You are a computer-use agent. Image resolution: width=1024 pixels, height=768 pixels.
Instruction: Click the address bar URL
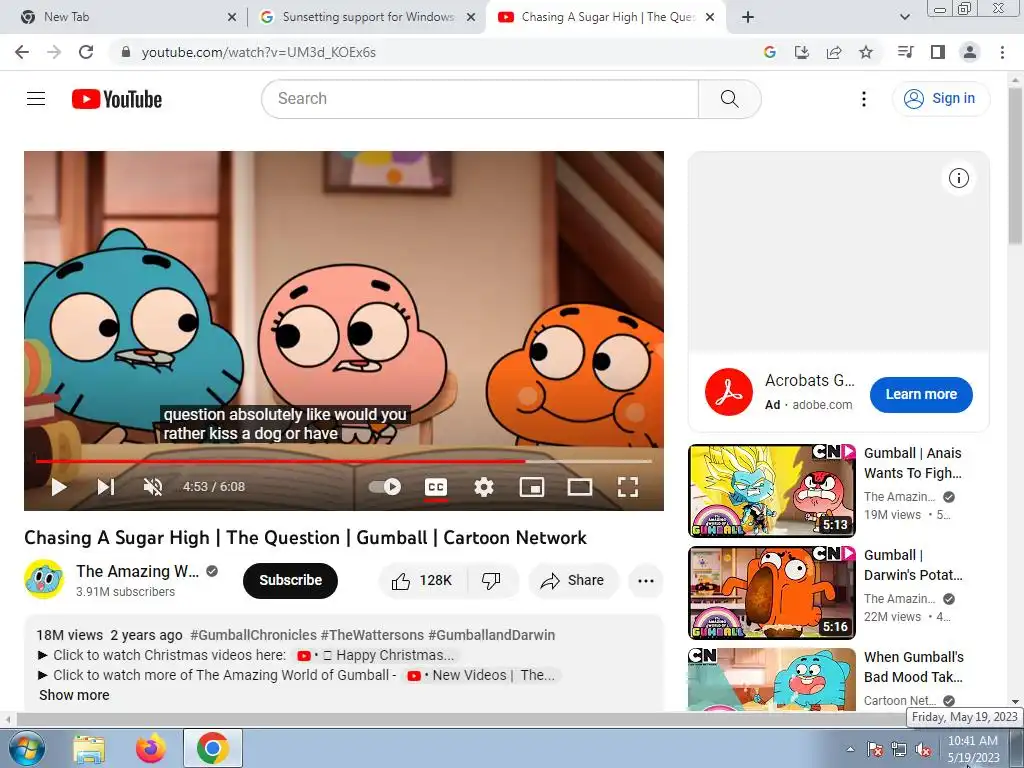(x=259, y=52)
